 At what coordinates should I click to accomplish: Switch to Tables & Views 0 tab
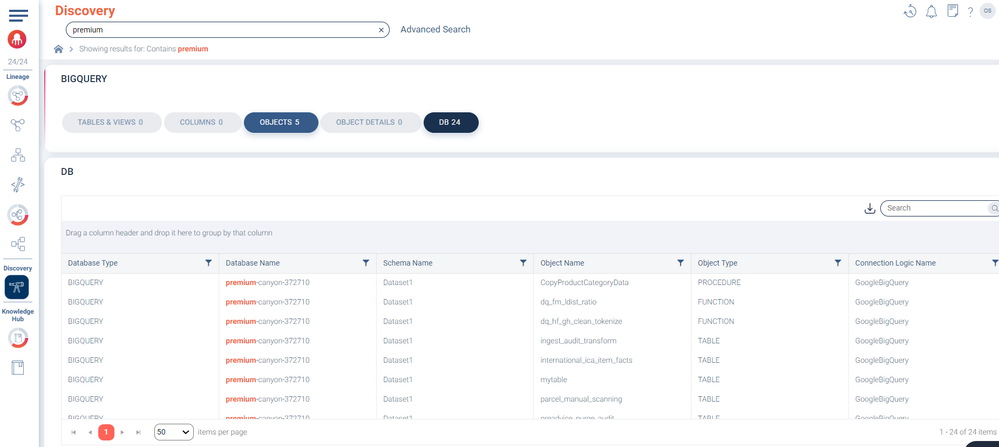click(111, 122)
